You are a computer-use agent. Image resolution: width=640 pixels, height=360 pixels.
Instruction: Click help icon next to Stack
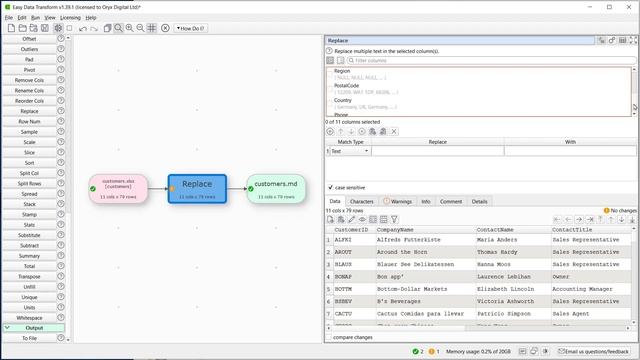pyautogui.click(x=61, y=204)
